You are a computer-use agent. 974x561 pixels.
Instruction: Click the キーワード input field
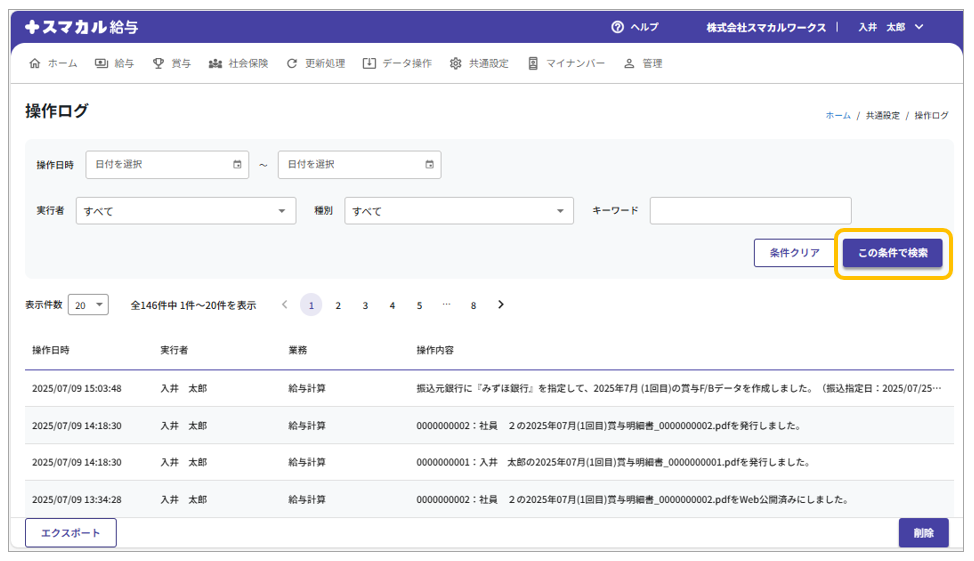[750, 211]
